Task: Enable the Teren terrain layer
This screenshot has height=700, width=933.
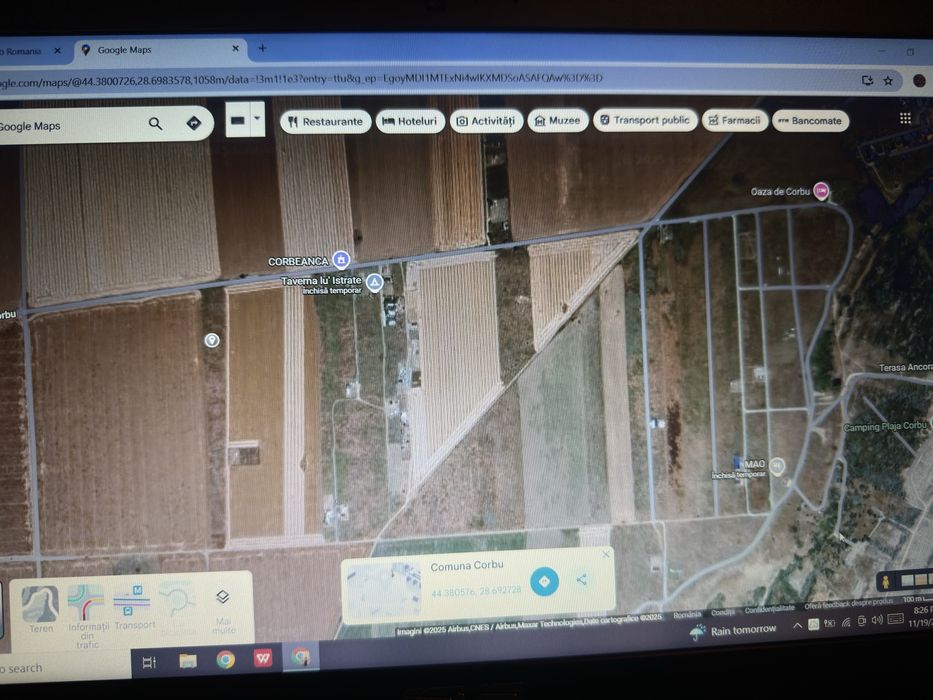Action: [40, 608]
